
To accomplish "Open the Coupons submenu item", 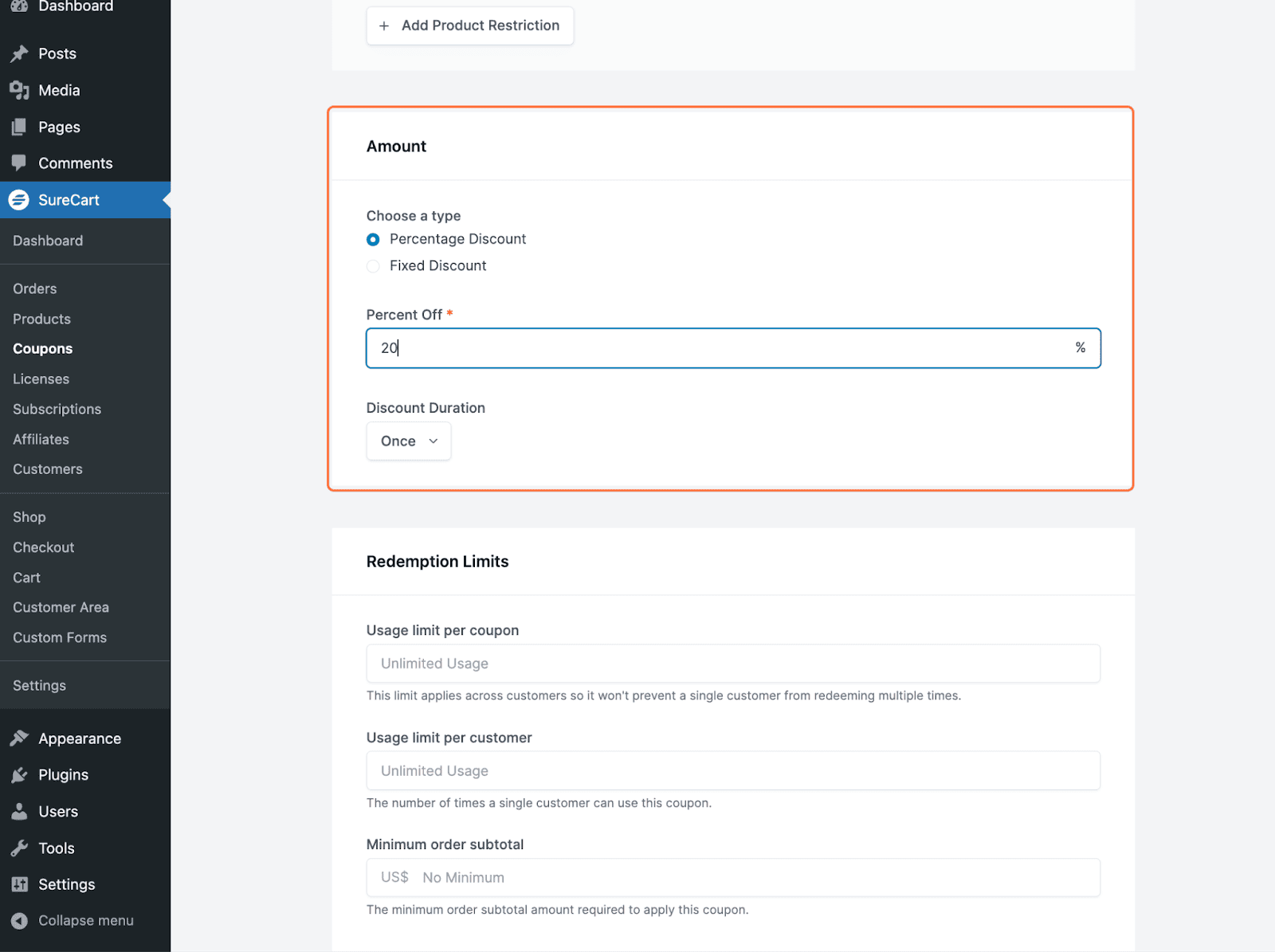I will point(42,349).
